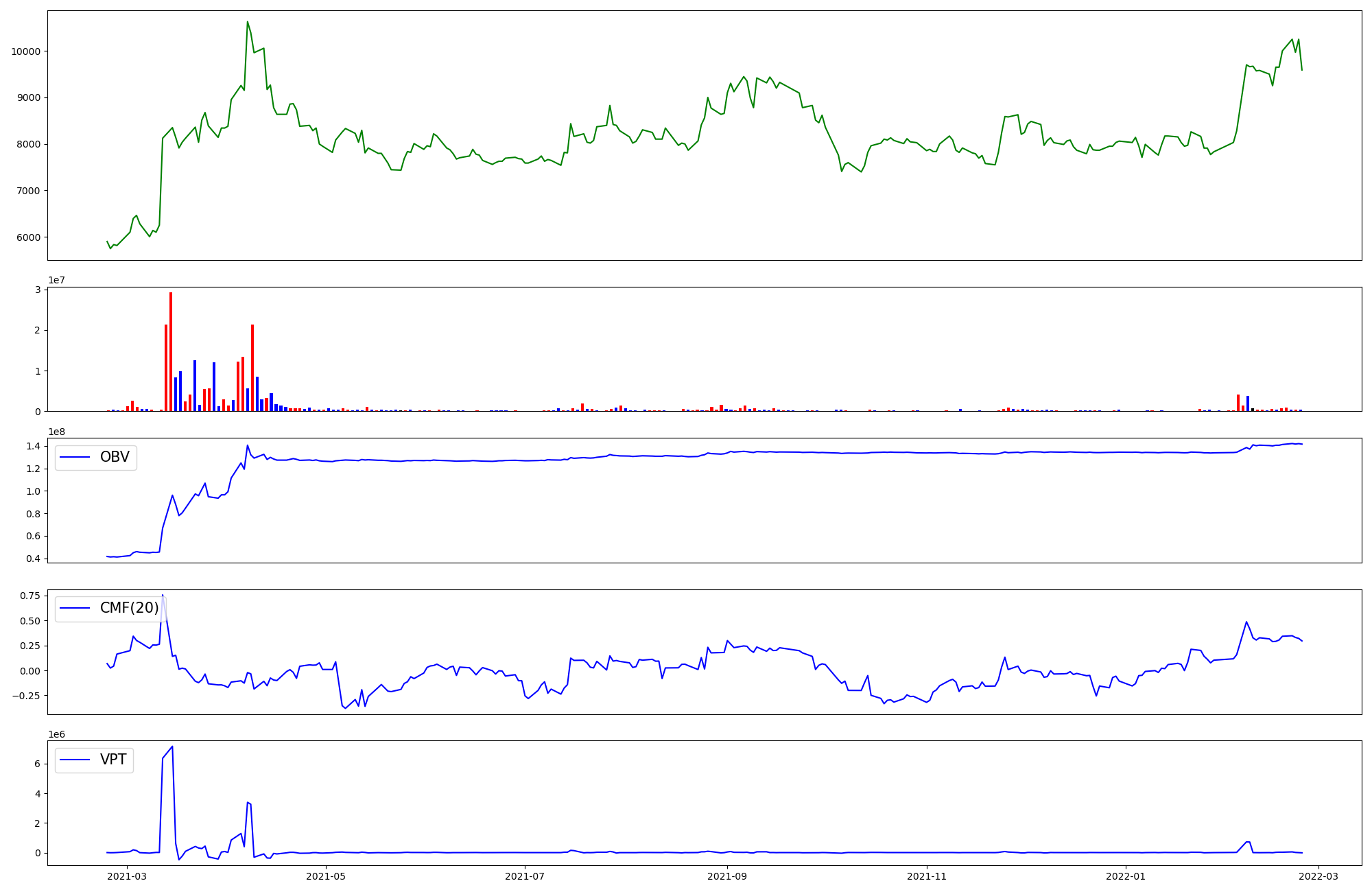Screen dimensions: 1372x892
Task: Click the blue line sample in OBV legend
Action: 75,457
